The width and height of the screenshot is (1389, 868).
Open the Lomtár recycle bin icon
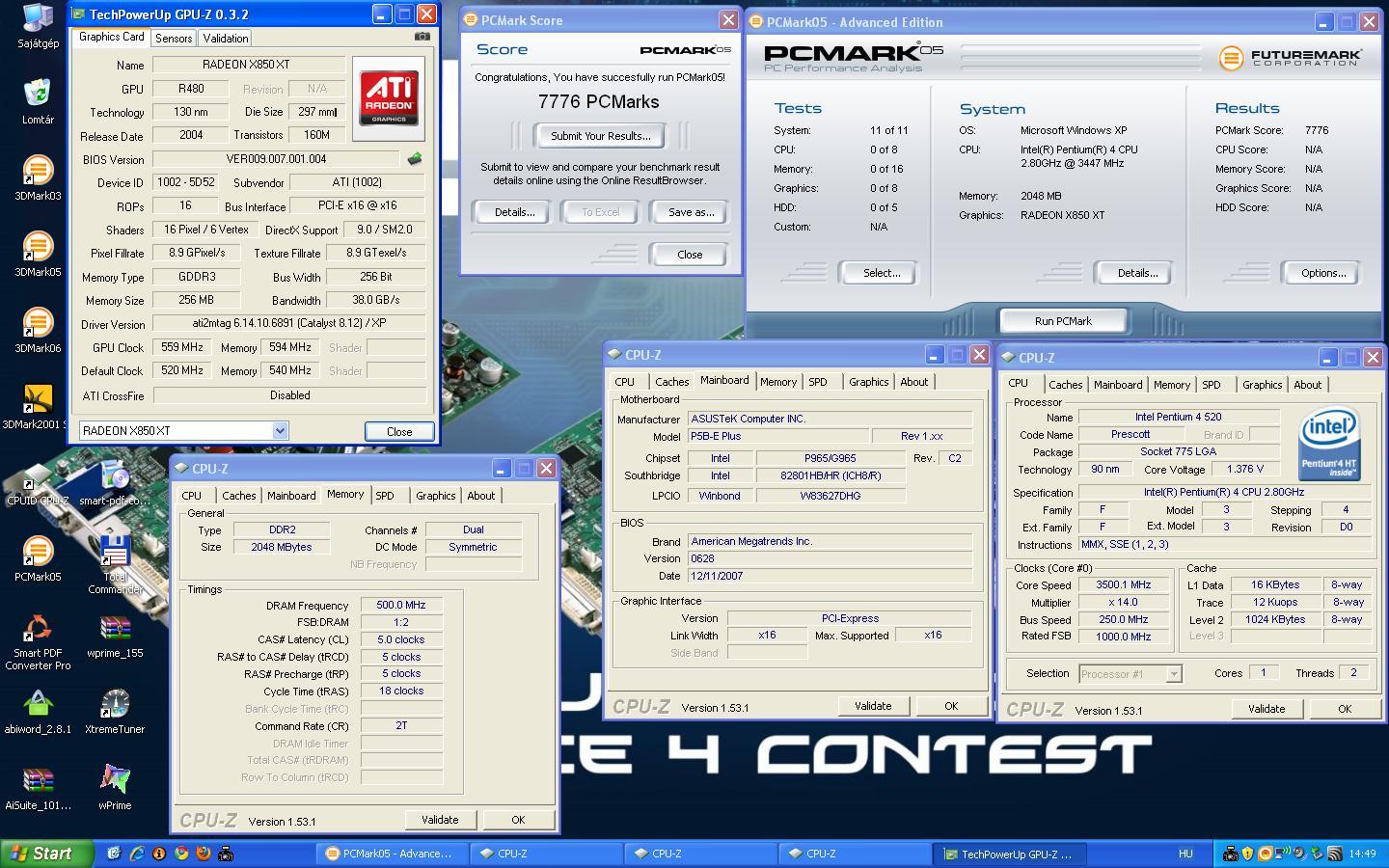coord(38,101)
